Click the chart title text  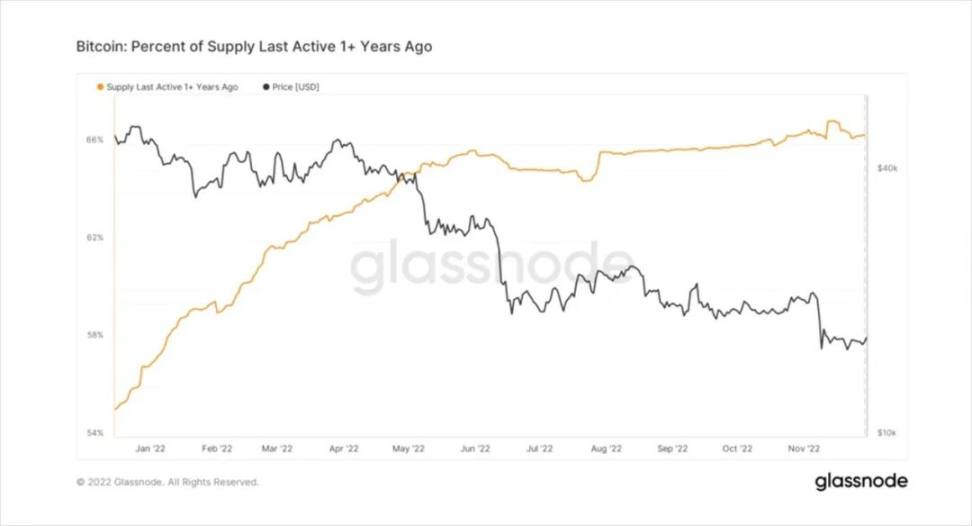254,47
